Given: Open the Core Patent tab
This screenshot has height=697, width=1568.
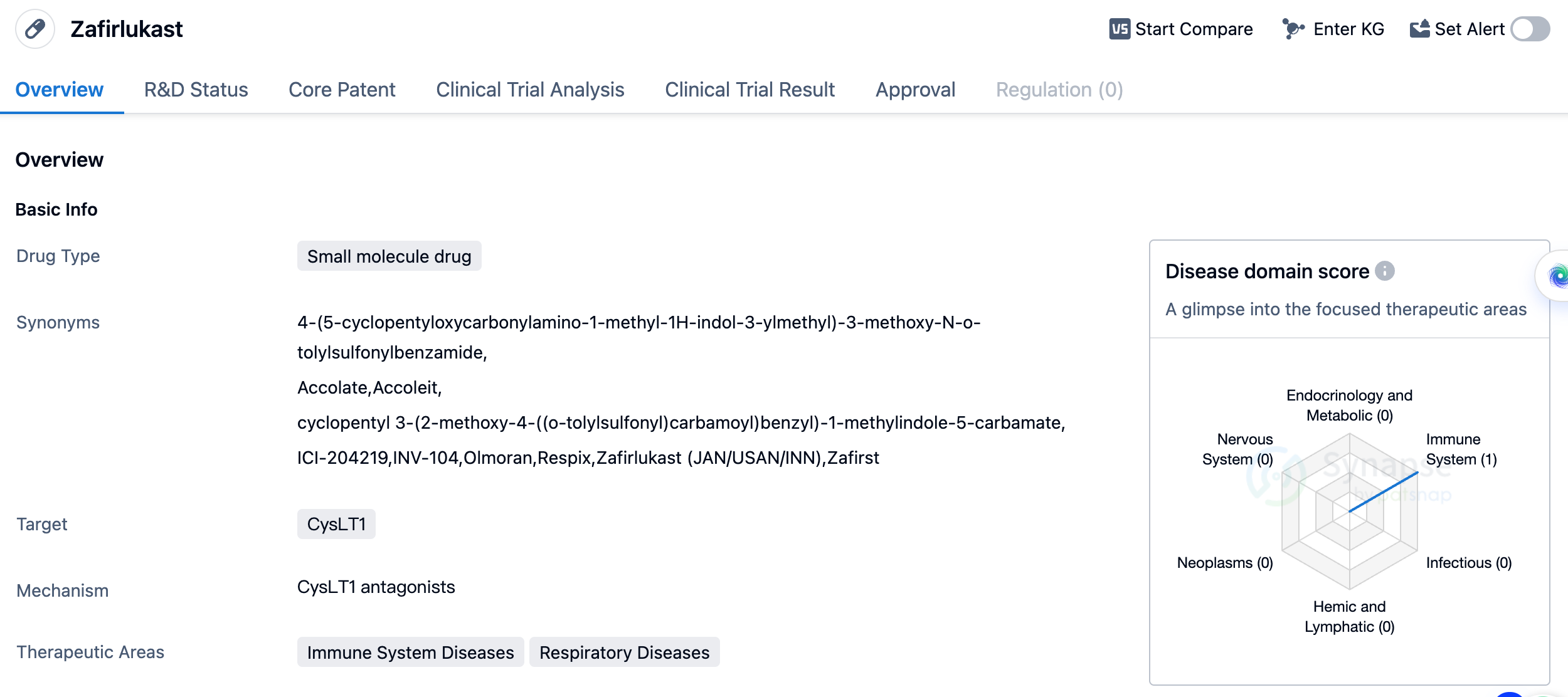Looking at the screenshot, I should point(342,90).
